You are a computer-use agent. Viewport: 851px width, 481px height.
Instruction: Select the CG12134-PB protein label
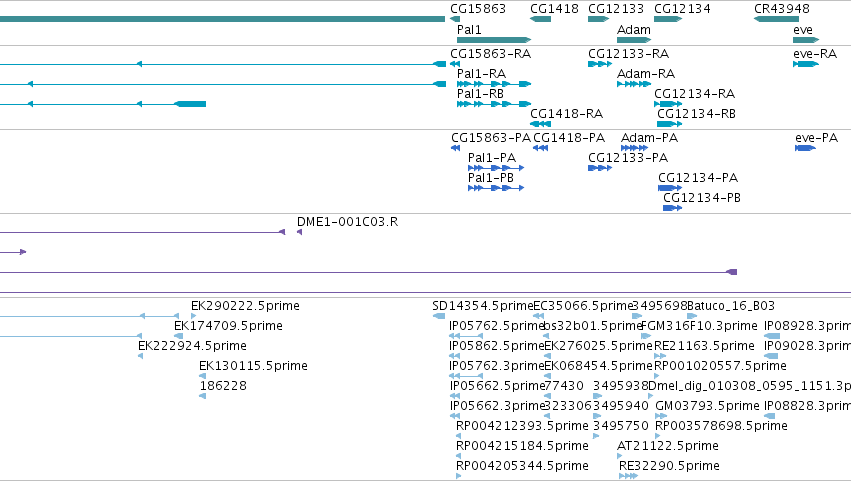(x=702, y=198)
